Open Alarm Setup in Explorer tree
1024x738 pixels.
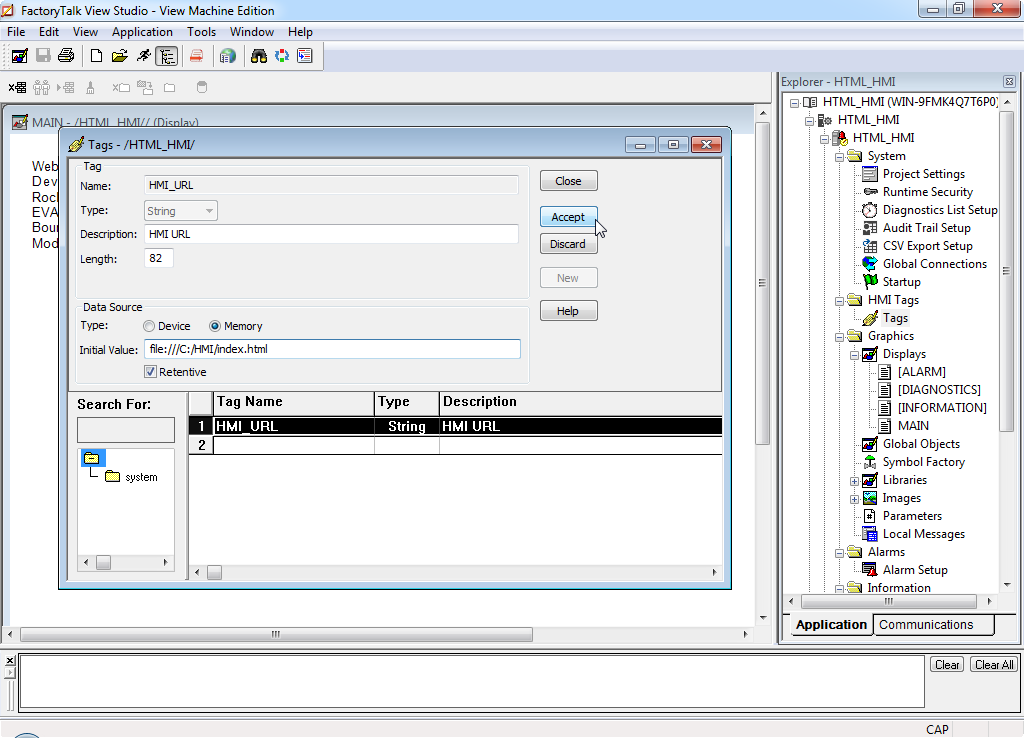point(915,570)
